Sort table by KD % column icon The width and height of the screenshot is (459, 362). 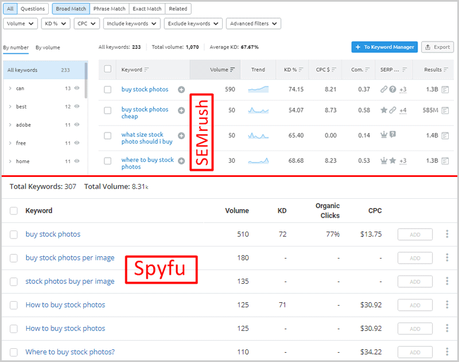pyautogui.click(x=301, y=70)
